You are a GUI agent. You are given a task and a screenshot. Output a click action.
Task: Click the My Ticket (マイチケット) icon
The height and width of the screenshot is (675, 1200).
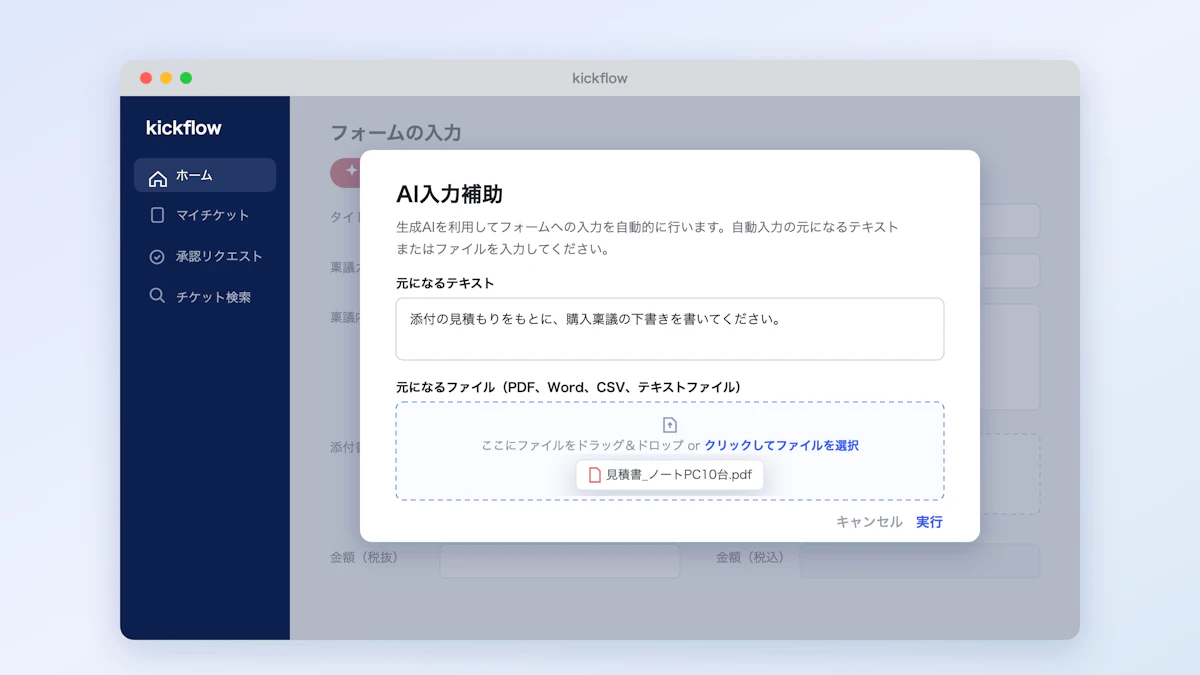point(157,215)
